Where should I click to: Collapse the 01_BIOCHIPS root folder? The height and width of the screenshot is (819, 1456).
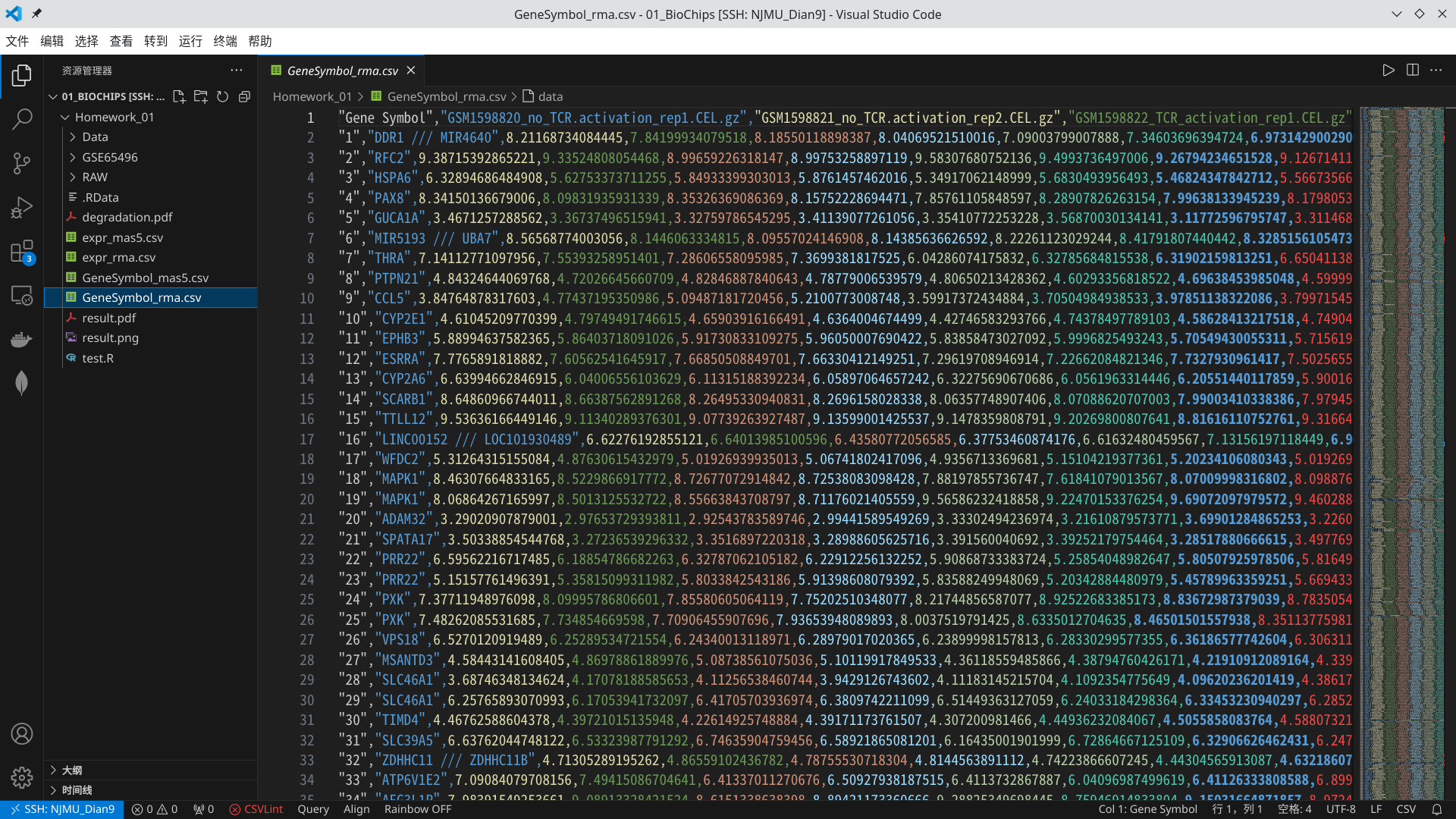click(x=53, y=96)
